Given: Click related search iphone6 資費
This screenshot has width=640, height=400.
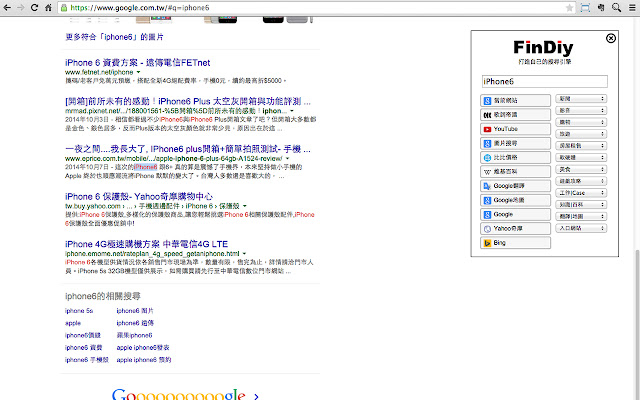Looking at the screenshot, I should pyautogui.click(x=83, y=348).
